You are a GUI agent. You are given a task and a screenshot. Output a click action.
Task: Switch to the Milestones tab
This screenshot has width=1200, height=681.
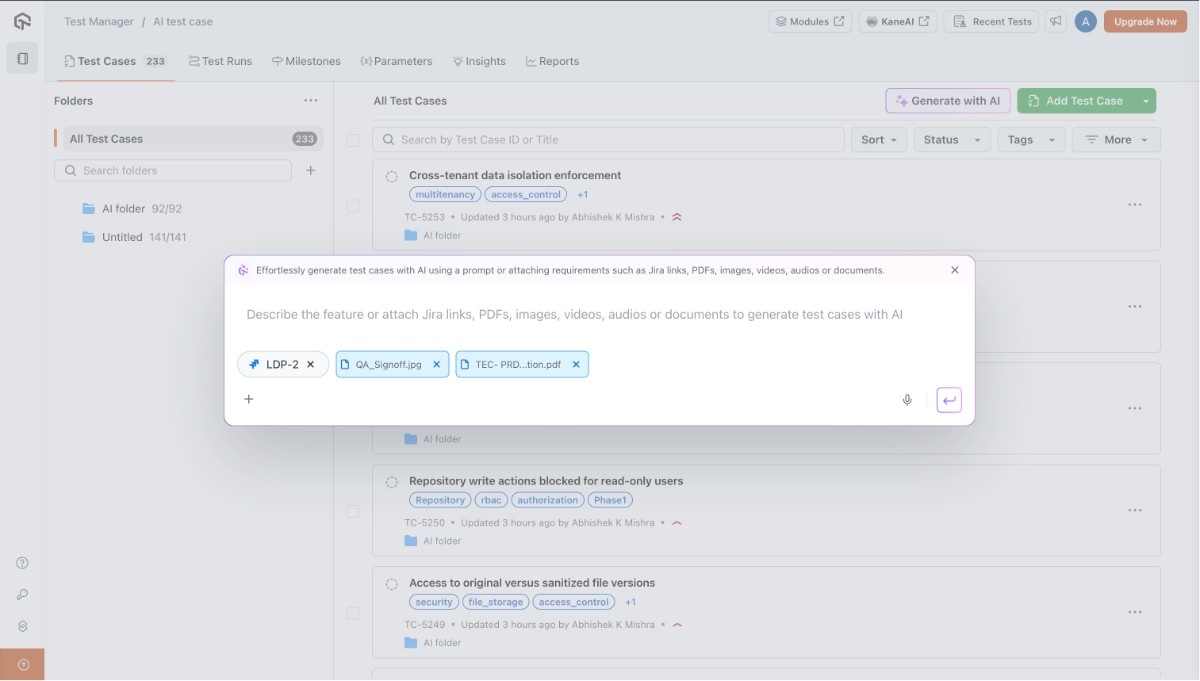click(x=306, y=61)
